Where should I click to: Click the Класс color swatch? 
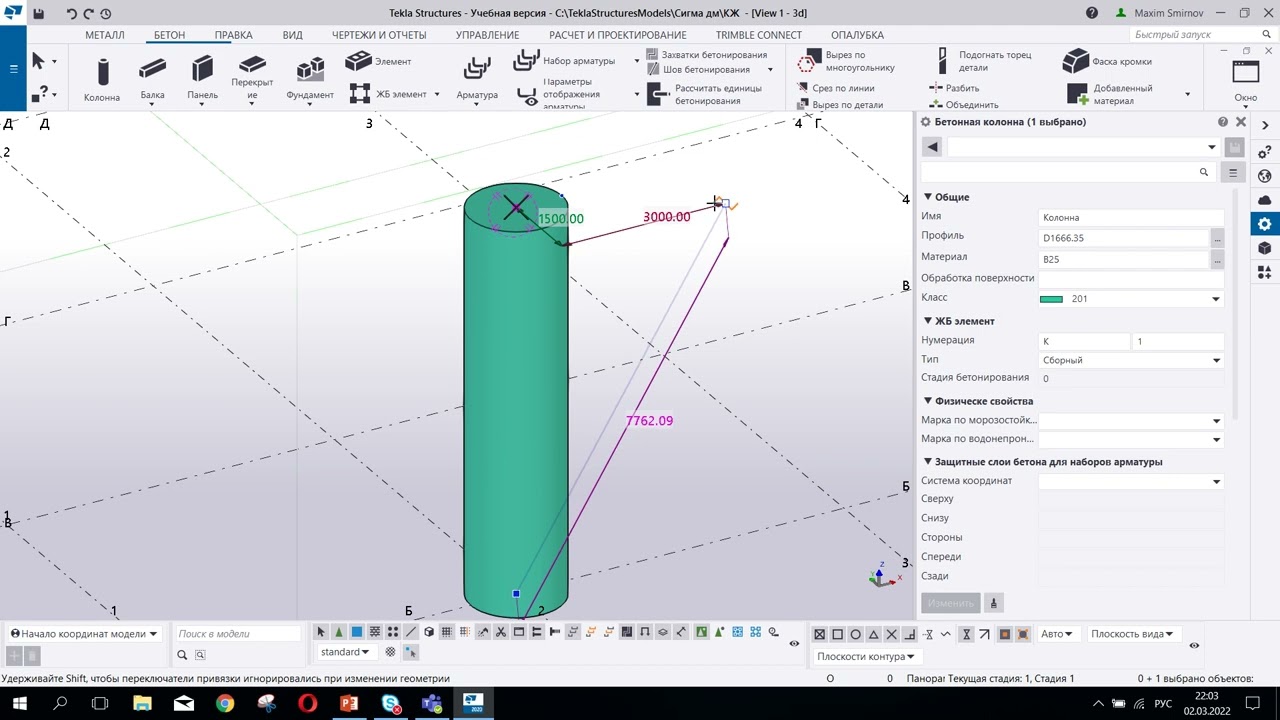(x=1051, y=299)
